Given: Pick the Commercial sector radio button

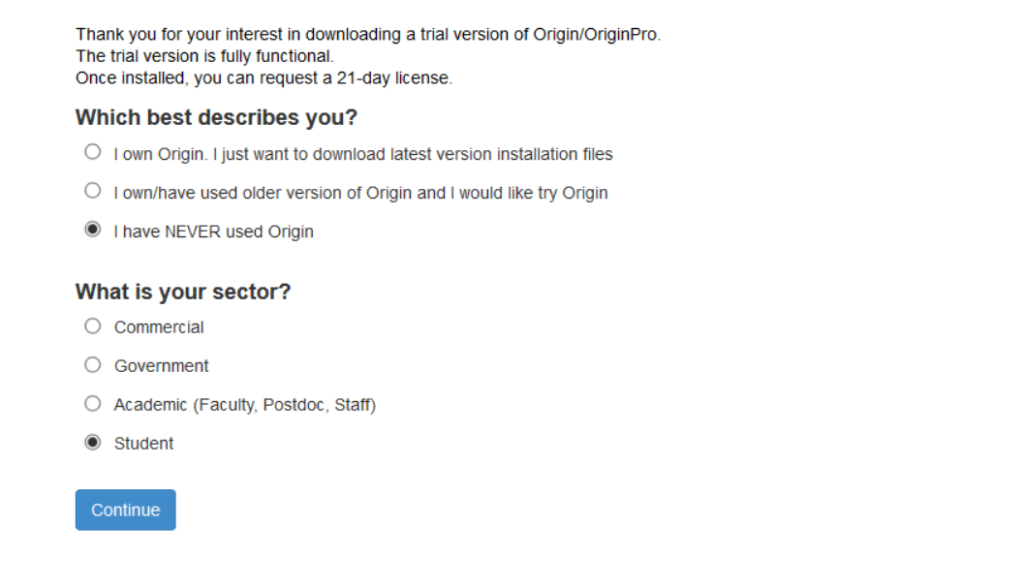Looking at the screenshot, I should coord(93,326).
